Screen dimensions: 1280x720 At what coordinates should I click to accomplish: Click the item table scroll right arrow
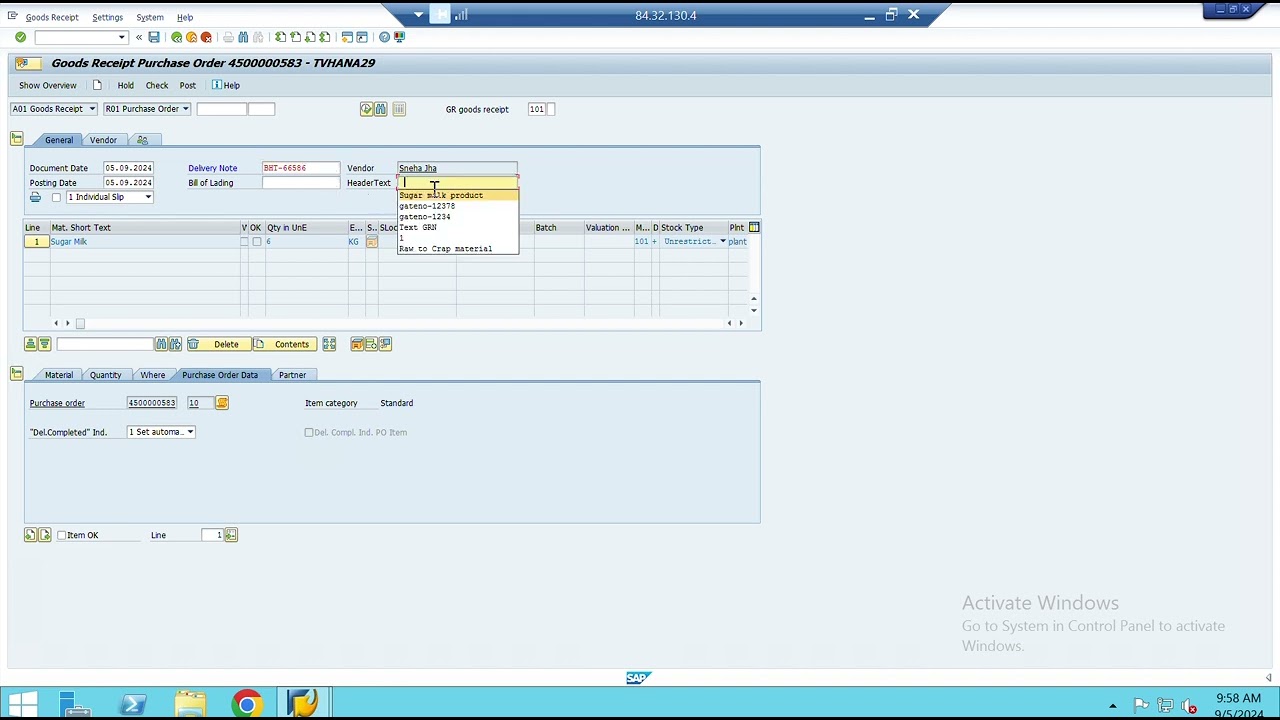(x=740, y=323)
